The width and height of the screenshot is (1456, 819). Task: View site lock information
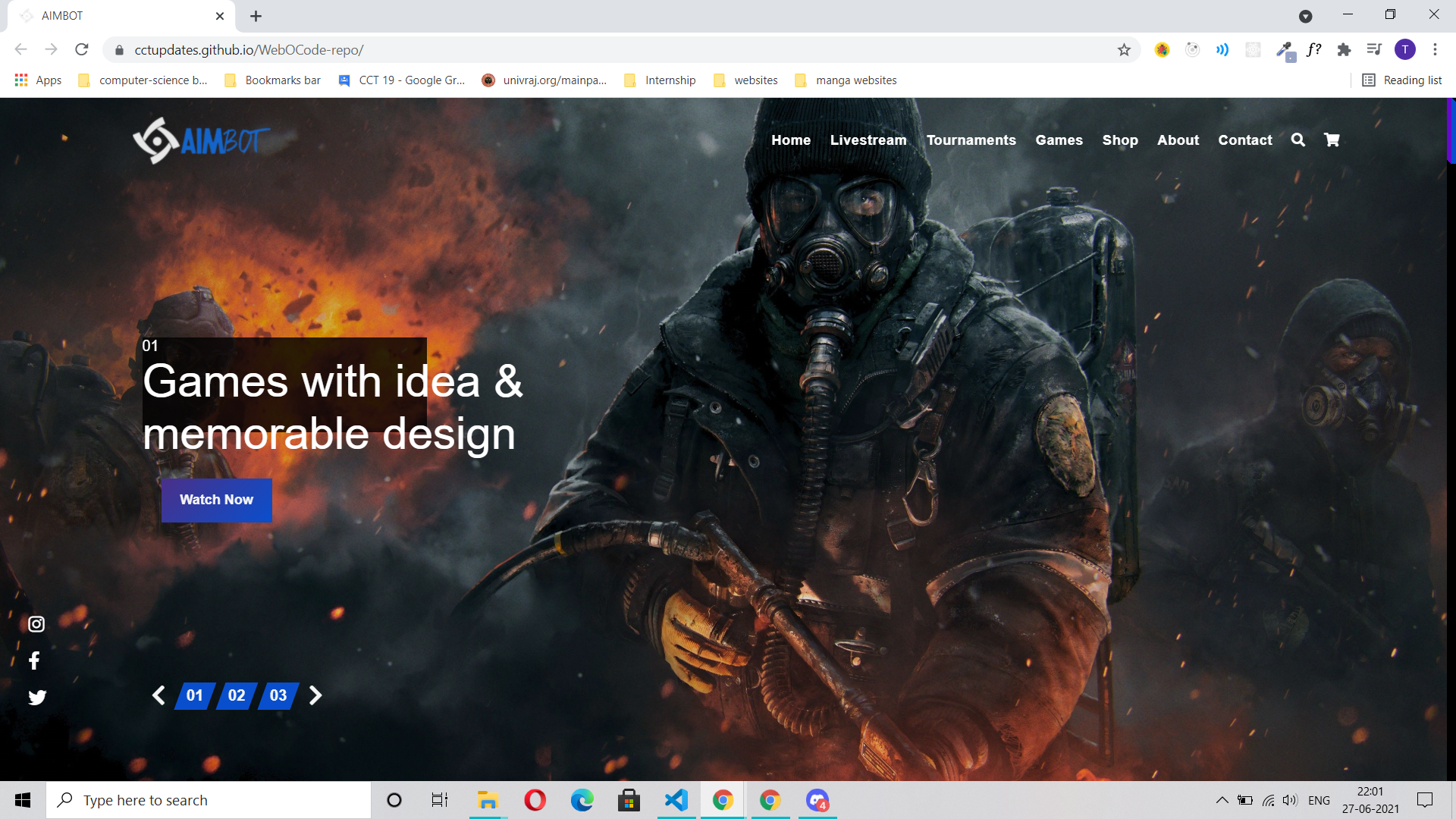pyautogui.click(x=119, y=50)
